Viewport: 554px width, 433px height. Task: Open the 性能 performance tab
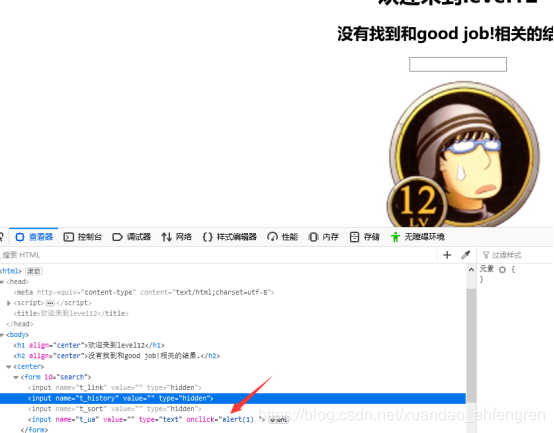click(283, 237)
